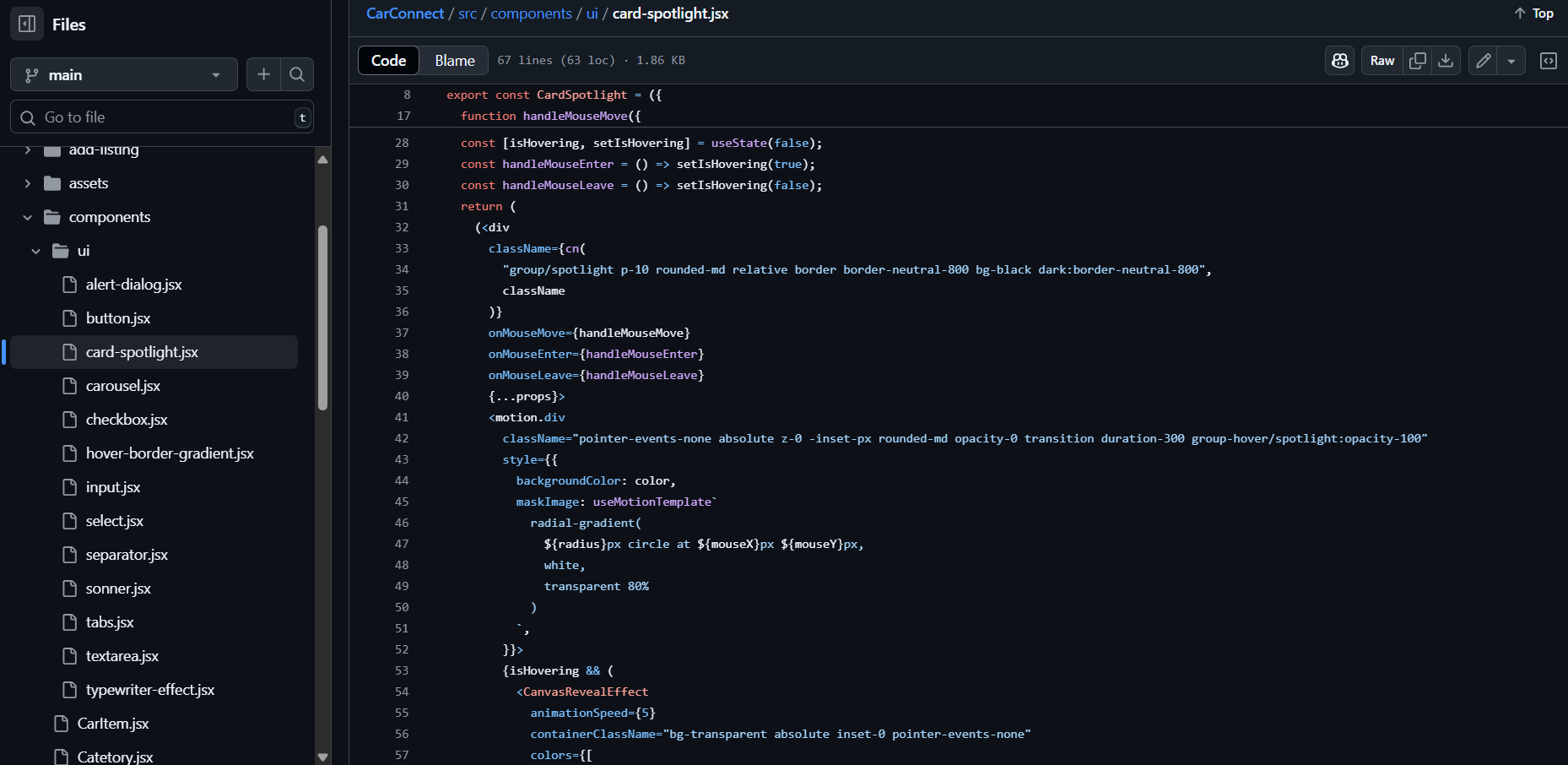Click the folder icon beside assets

pyautogui.click(x=52, y=183)
